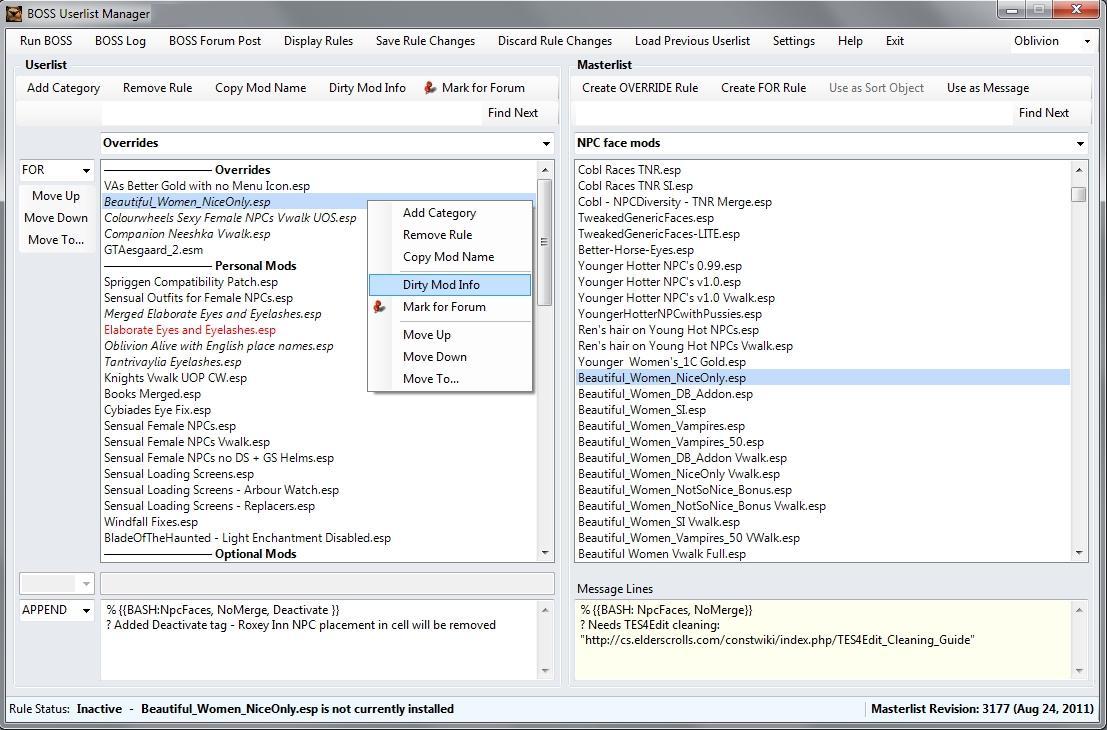Click the userlist scroll down arrow

coord(544,553)
